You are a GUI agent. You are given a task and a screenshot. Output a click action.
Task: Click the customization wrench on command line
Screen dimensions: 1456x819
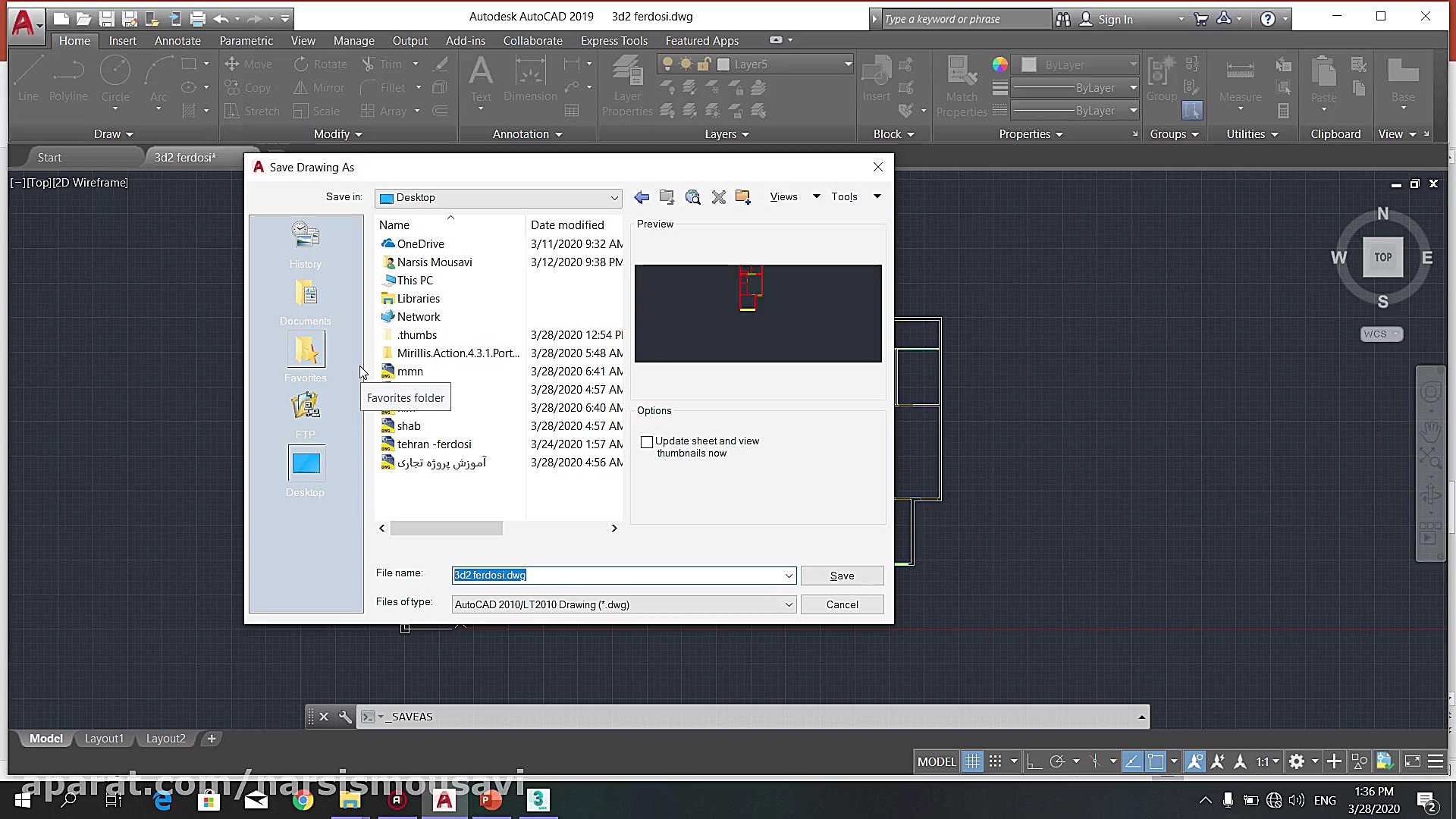click(x=345, y=717)
